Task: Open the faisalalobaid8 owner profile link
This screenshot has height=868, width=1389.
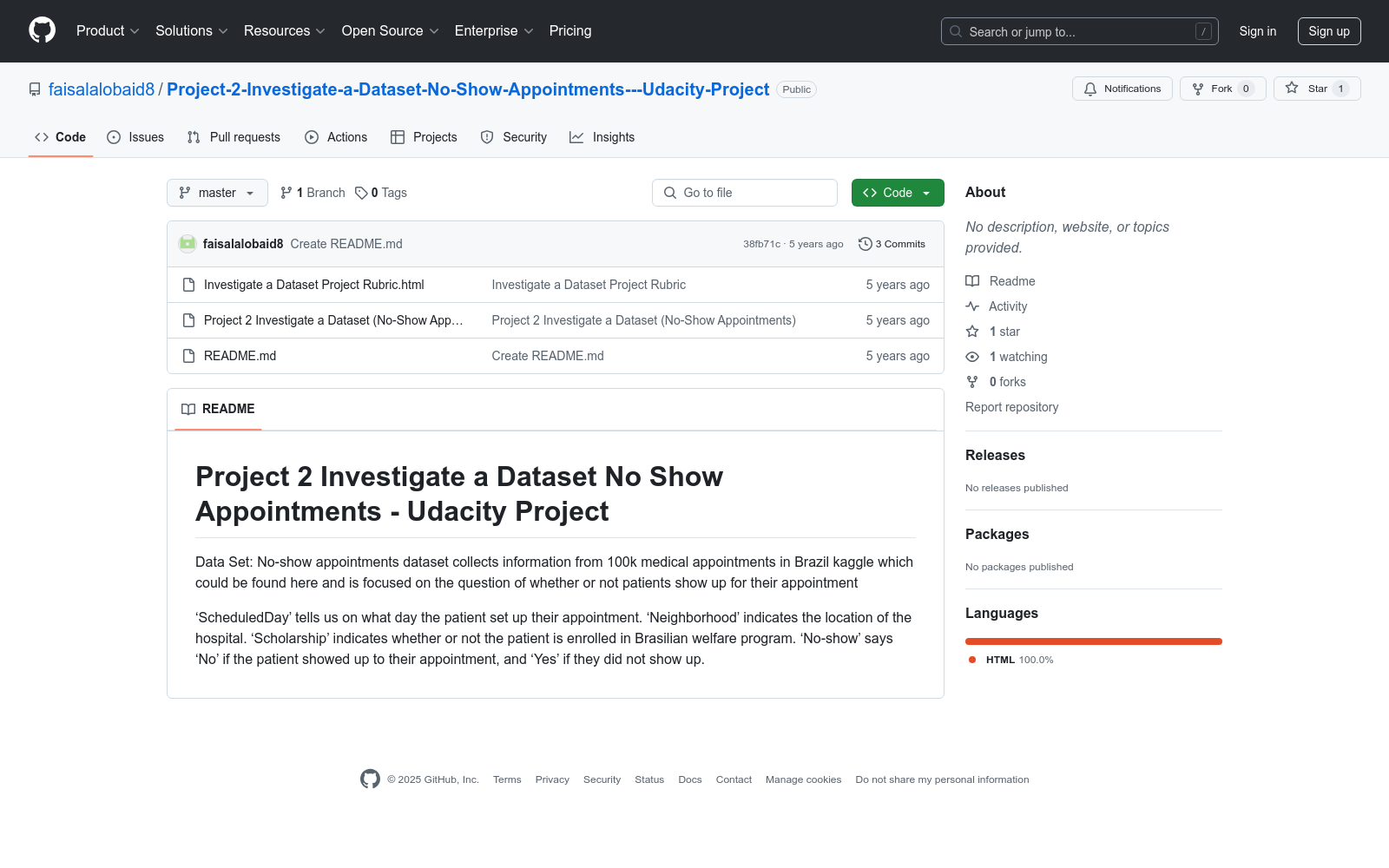Action: (x=102, y=89)
